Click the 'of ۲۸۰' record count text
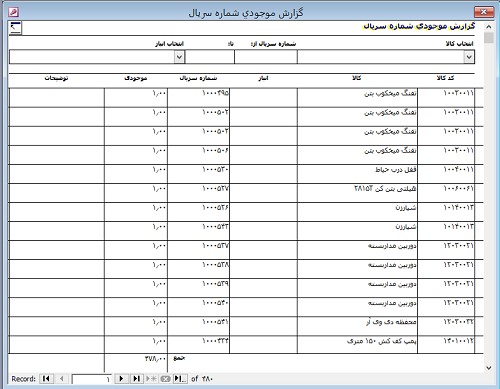Image resolution: width=500 pixels, height=389 pixels. 202,379
